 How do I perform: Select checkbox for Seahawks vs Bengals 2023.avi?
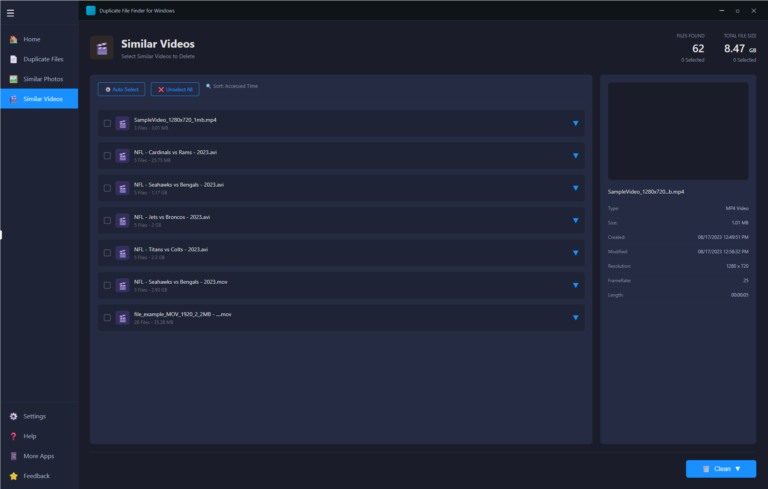[107, 188]
